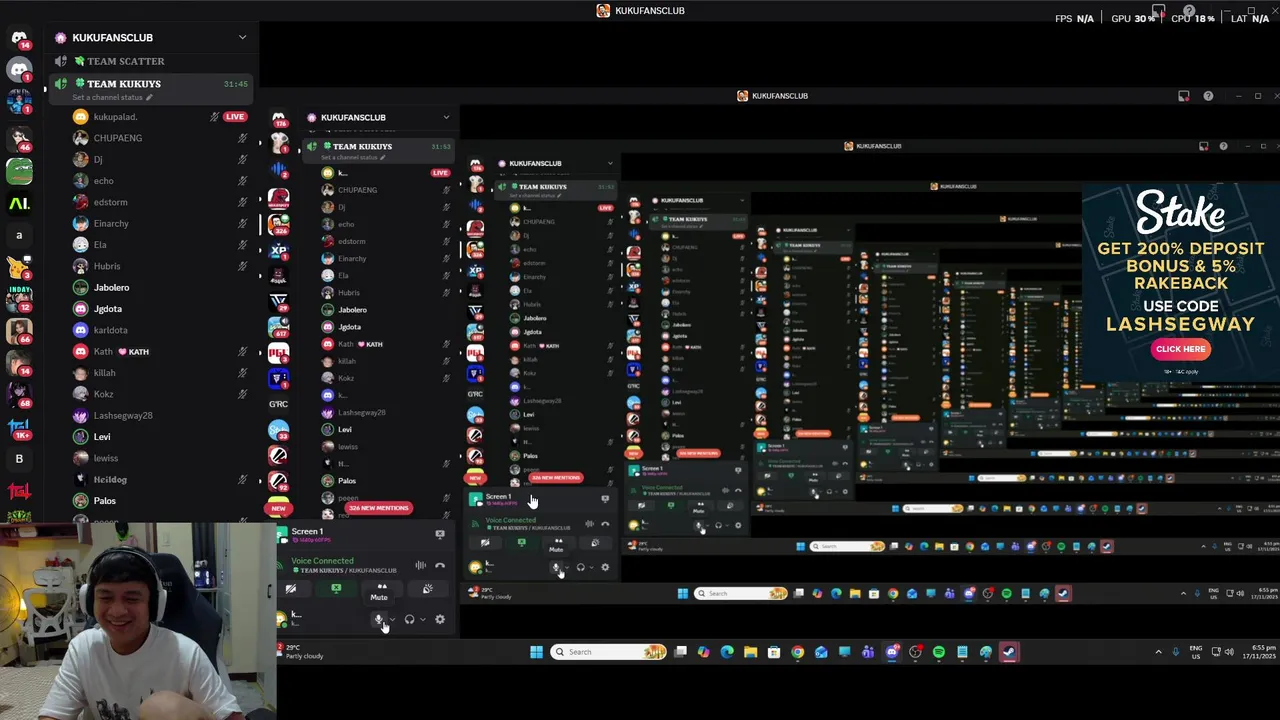Select member Jabolero in outer list
1280x720 pixels.
[111, 287]
